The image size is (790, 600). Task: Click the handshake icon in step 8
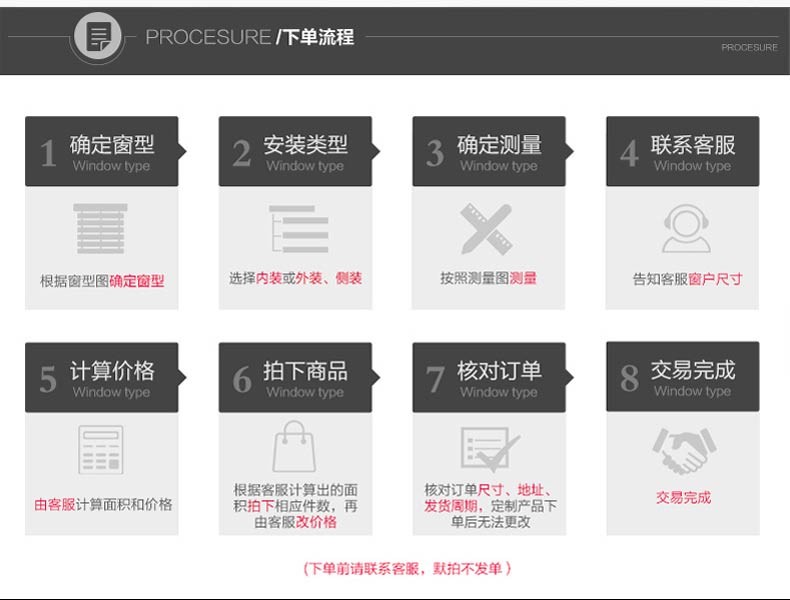point(684,451)
